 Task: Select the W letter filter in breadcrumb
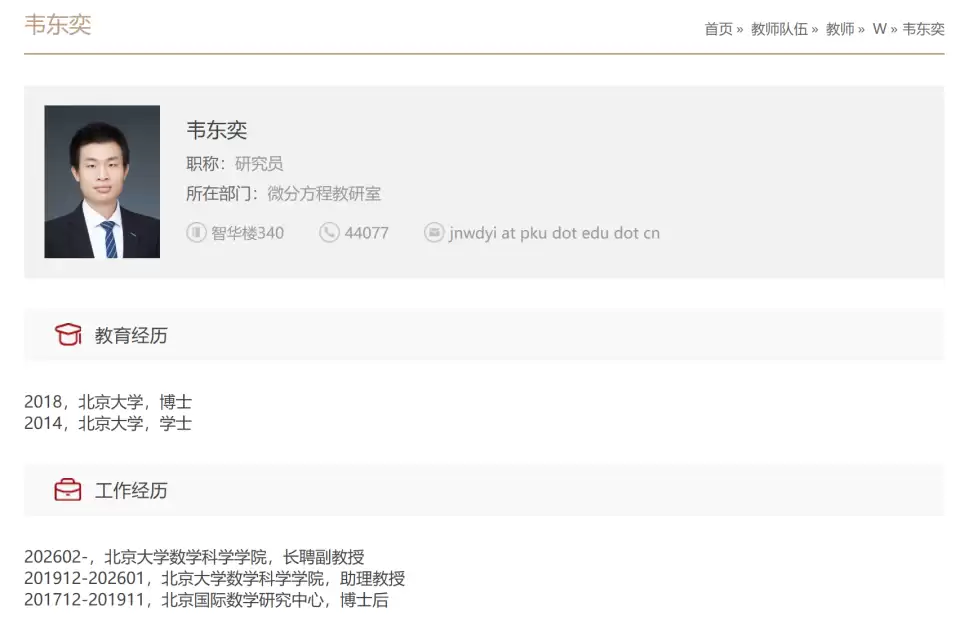tap(878, 29)
